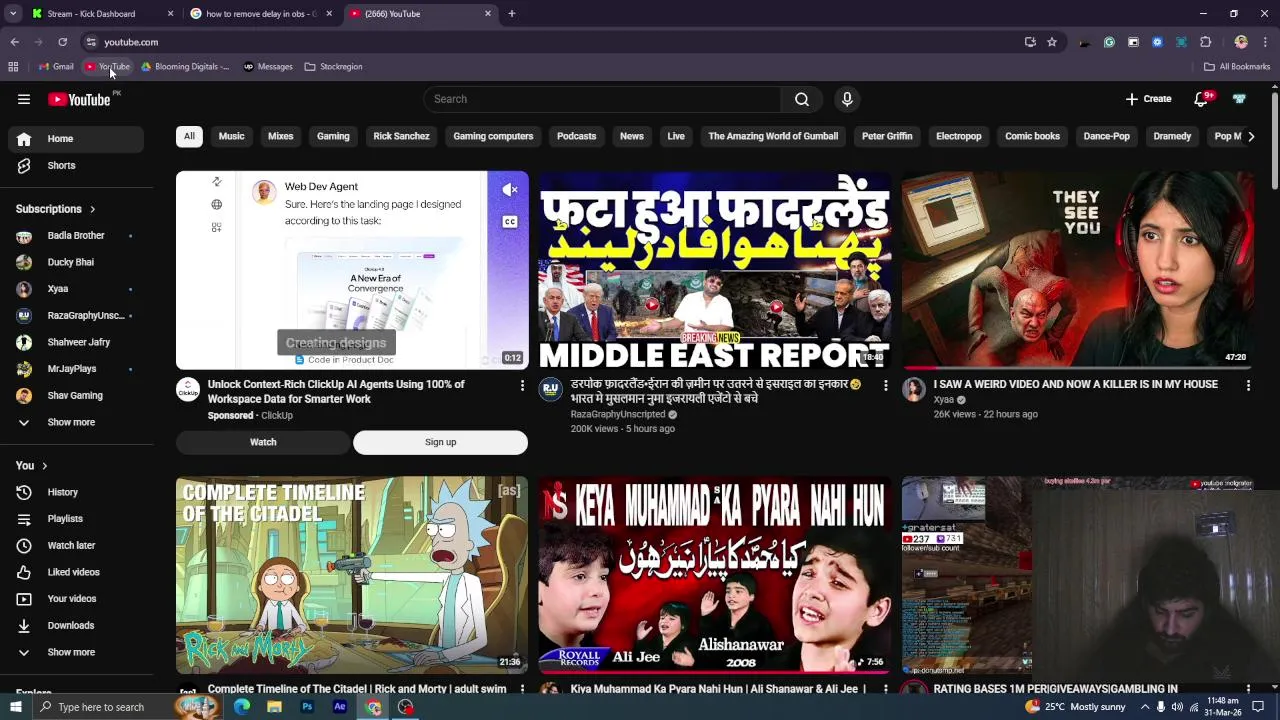
Task: Open All Bookmarks folder
Action: 1237,67
